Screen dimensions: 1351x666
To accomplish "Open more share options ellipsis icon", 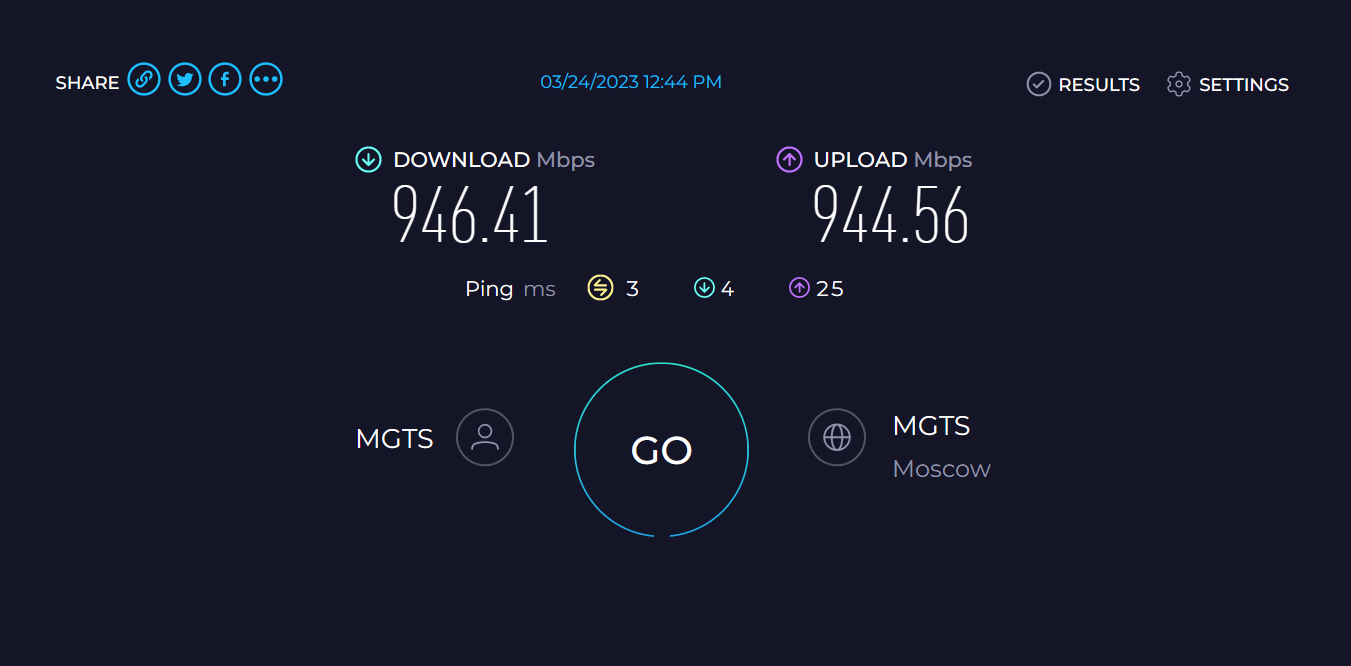I will pyautogui.click(x=266, y=79).
